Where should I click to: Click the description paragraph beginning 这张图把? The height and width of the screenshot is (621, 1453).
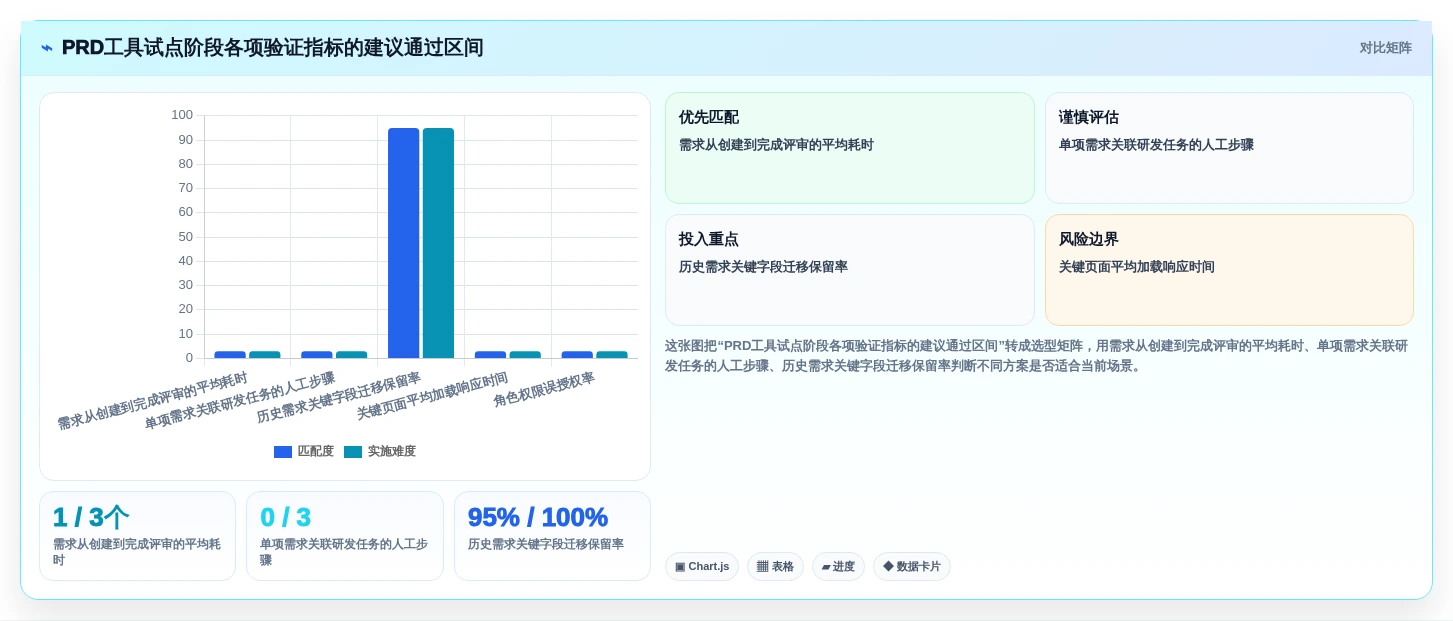pos(1039,356)
